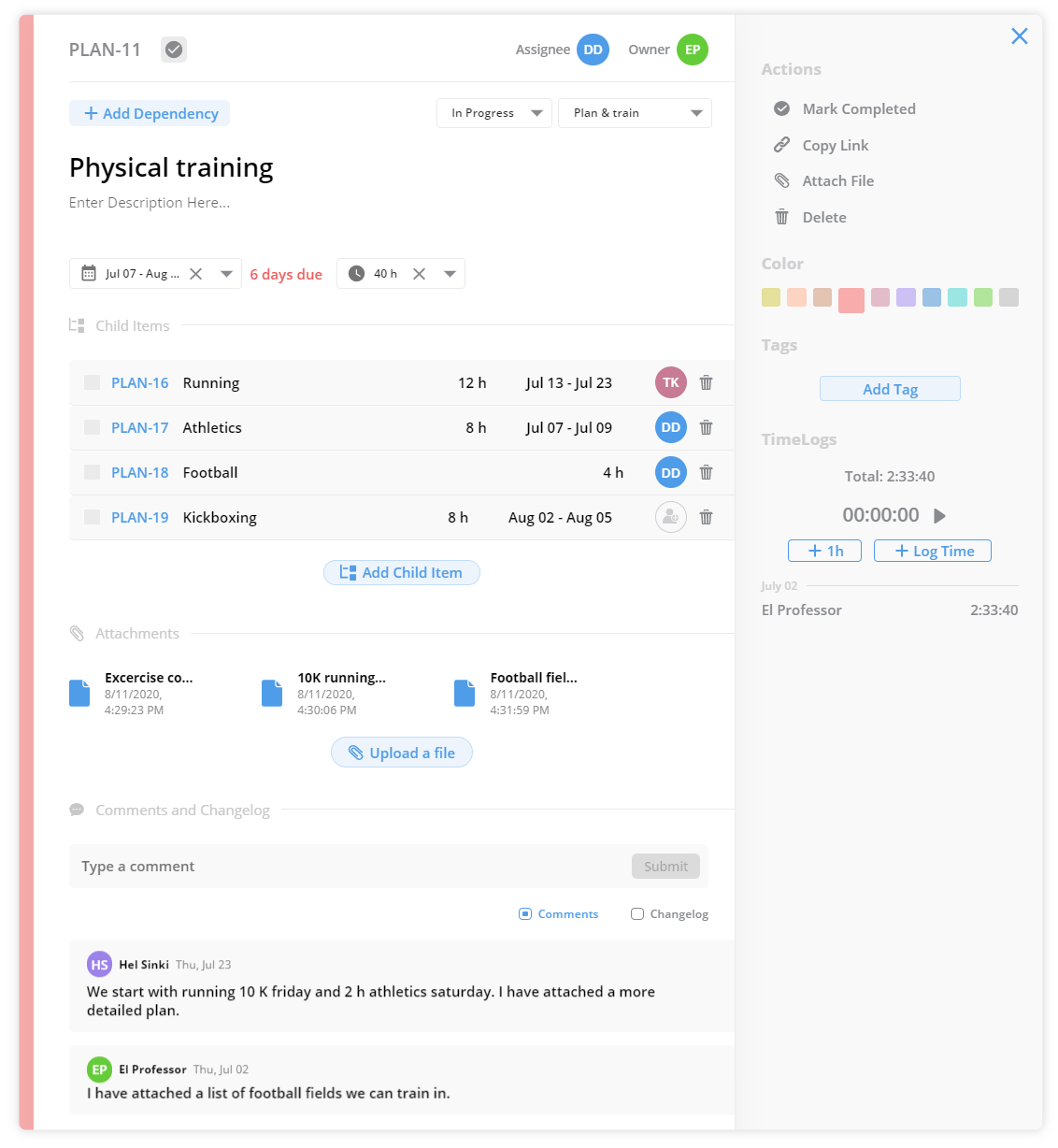Click the El Professor time log entry
Viewport: 1058px width, 1148px height.
[x=890, y=610]
